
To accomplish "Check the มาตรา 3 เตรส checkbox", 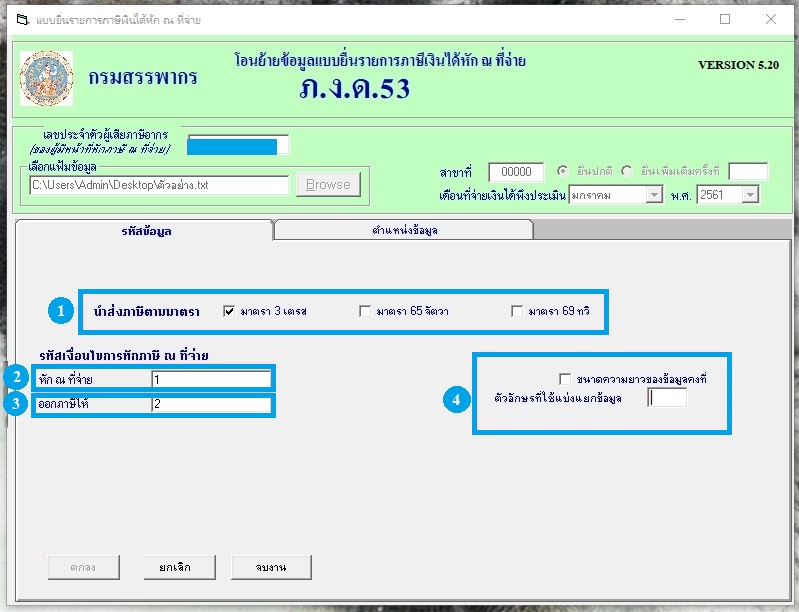I will click(x=229, y=311).
